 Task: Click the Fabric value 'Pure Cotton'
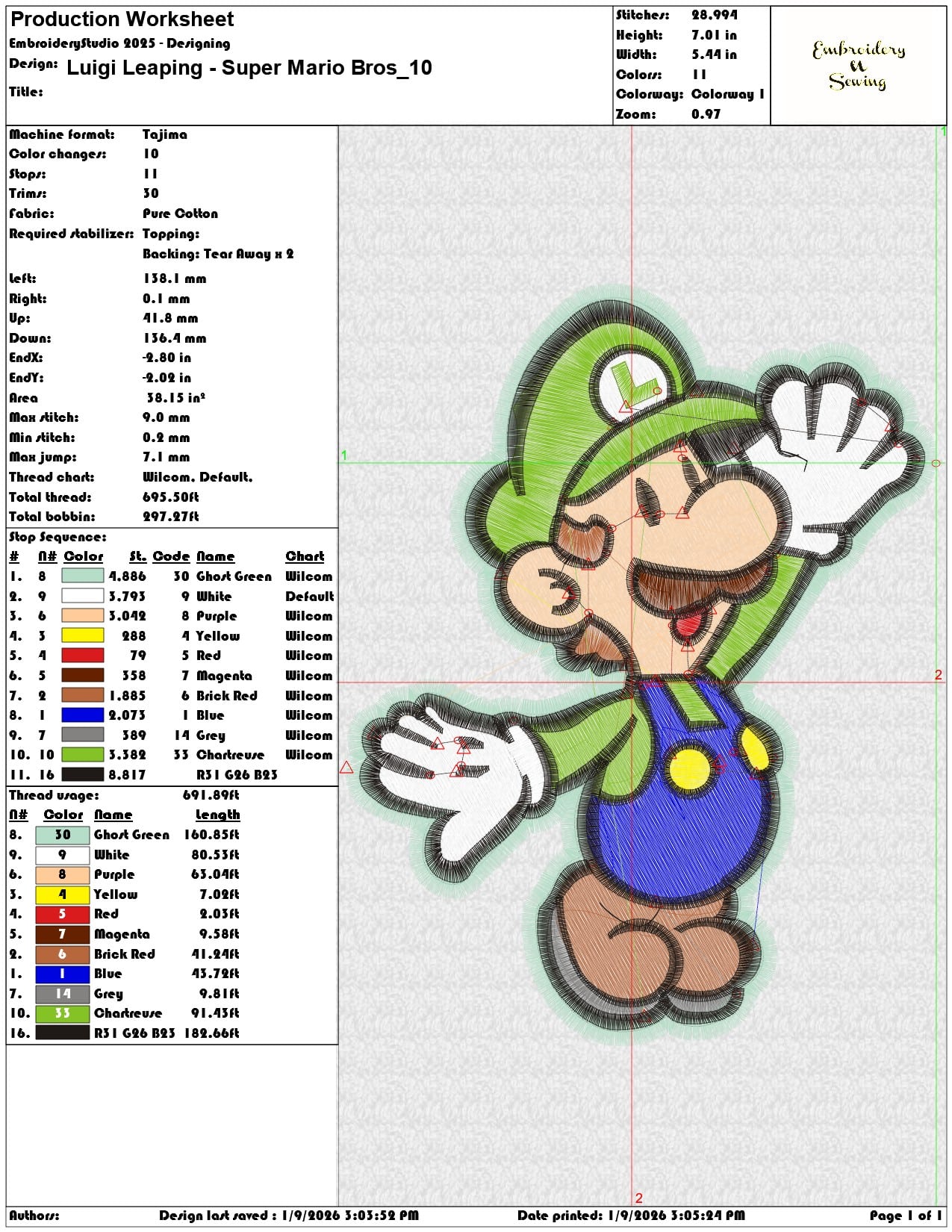(180, 214)
